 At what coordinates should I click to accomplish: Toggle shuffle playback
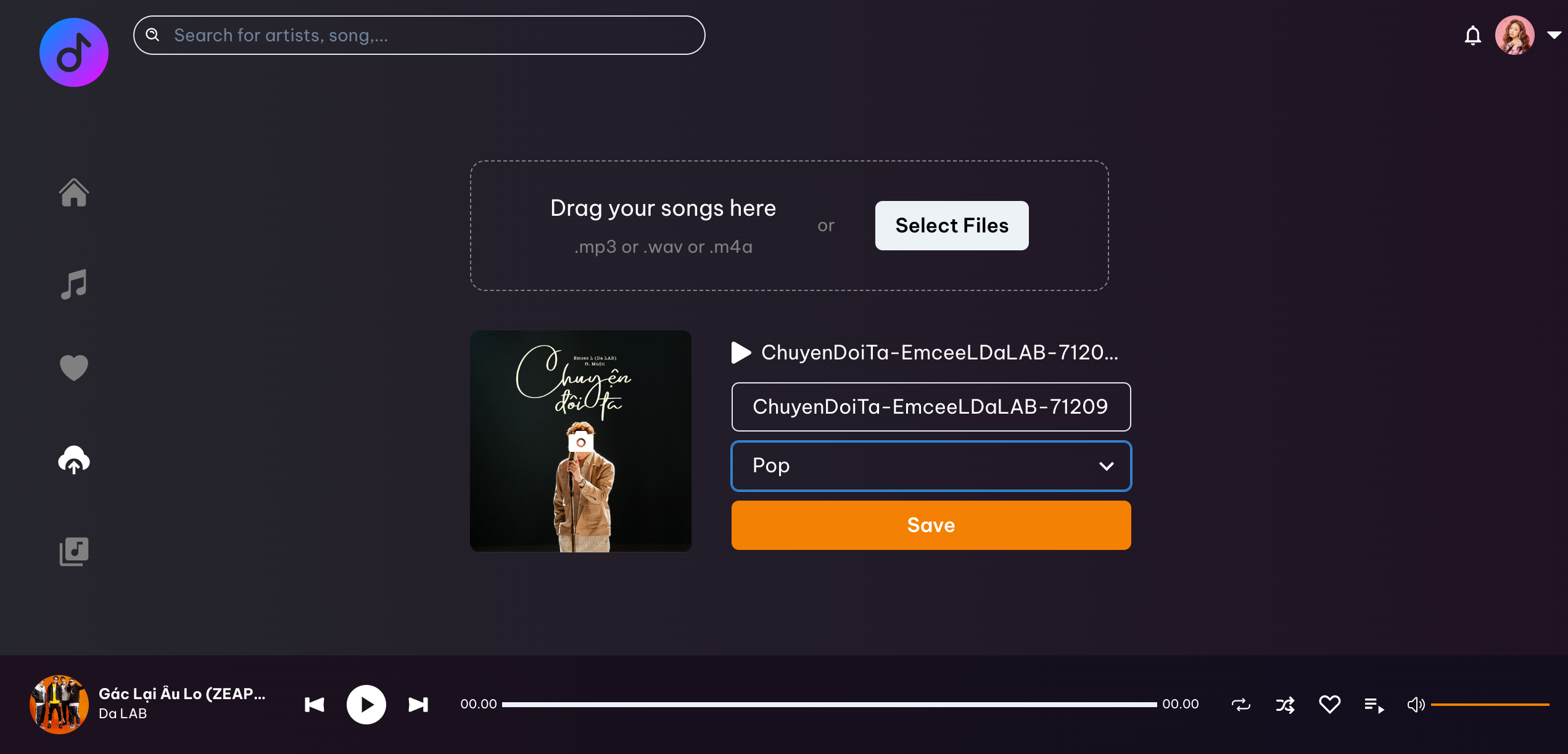pyautogui.click(x=1285, y=705)
